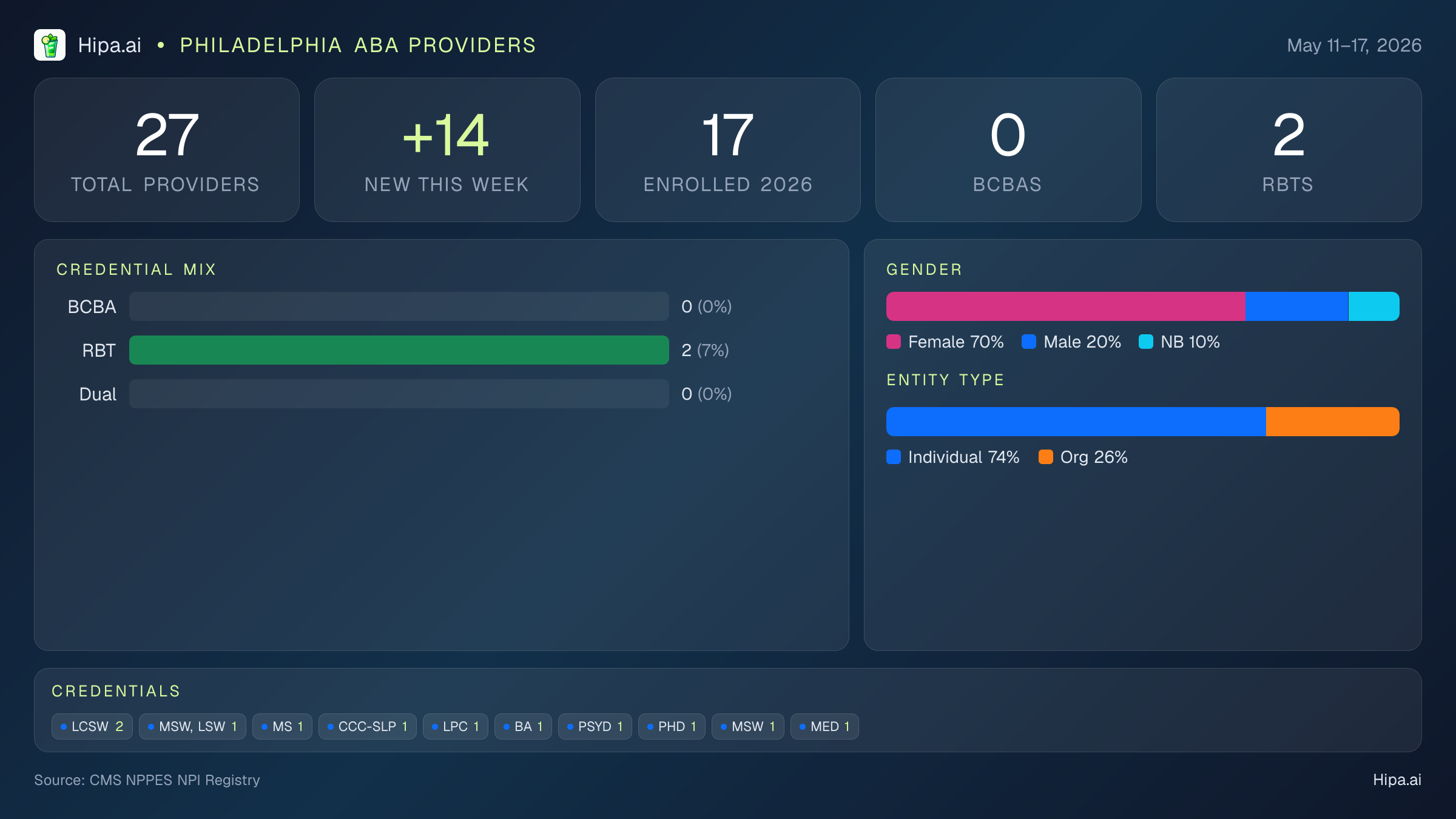
Task: Click the RBT 2 (7%) value
Action: click(705, 350)
